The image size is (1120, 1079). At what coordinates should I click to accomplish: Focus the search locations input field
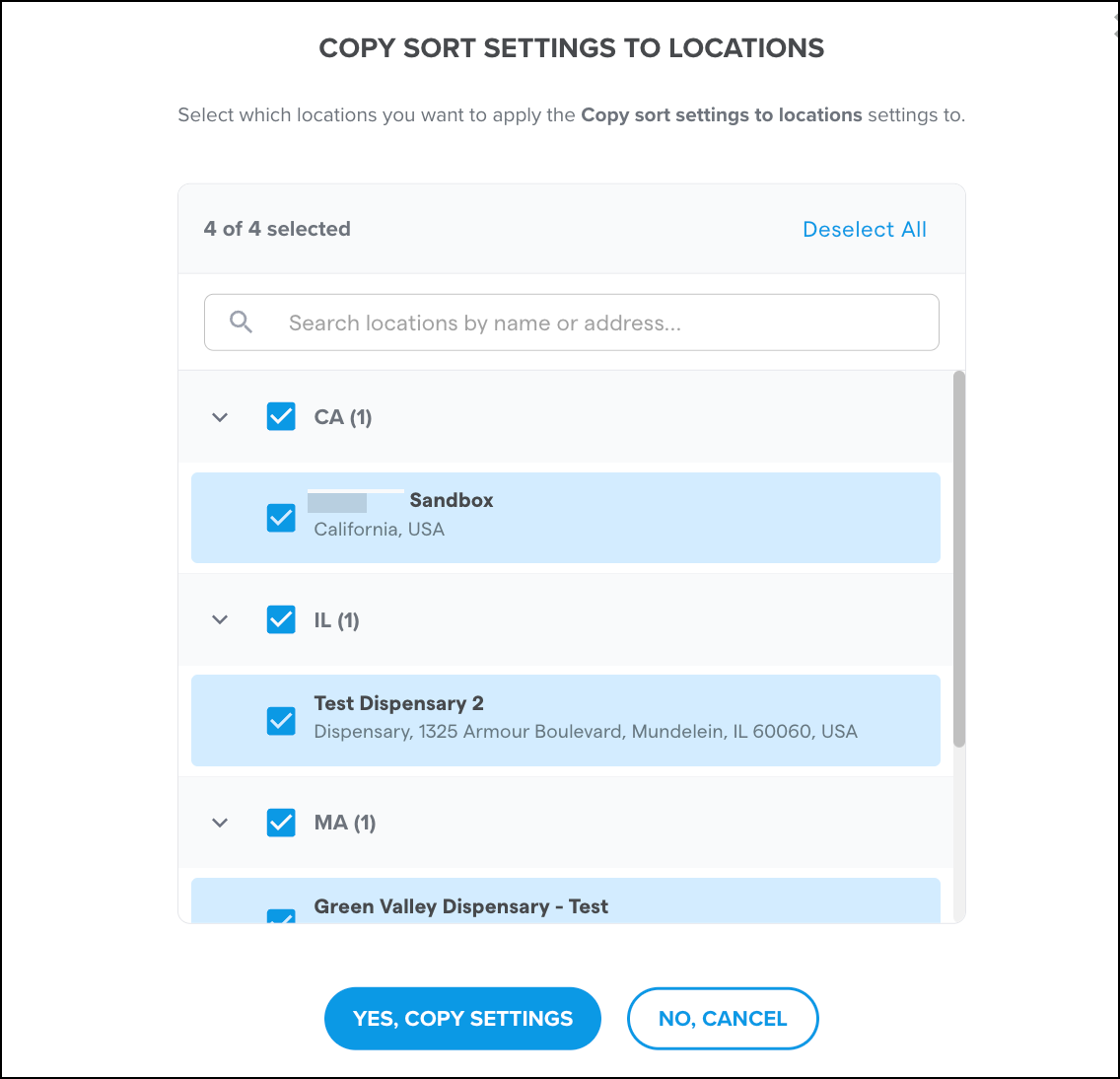(572, 323)
